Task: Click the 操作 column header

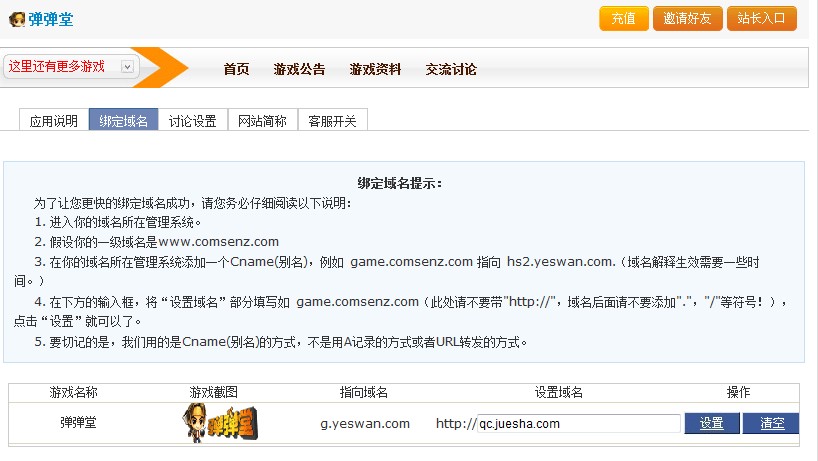Action: [738, 392]
